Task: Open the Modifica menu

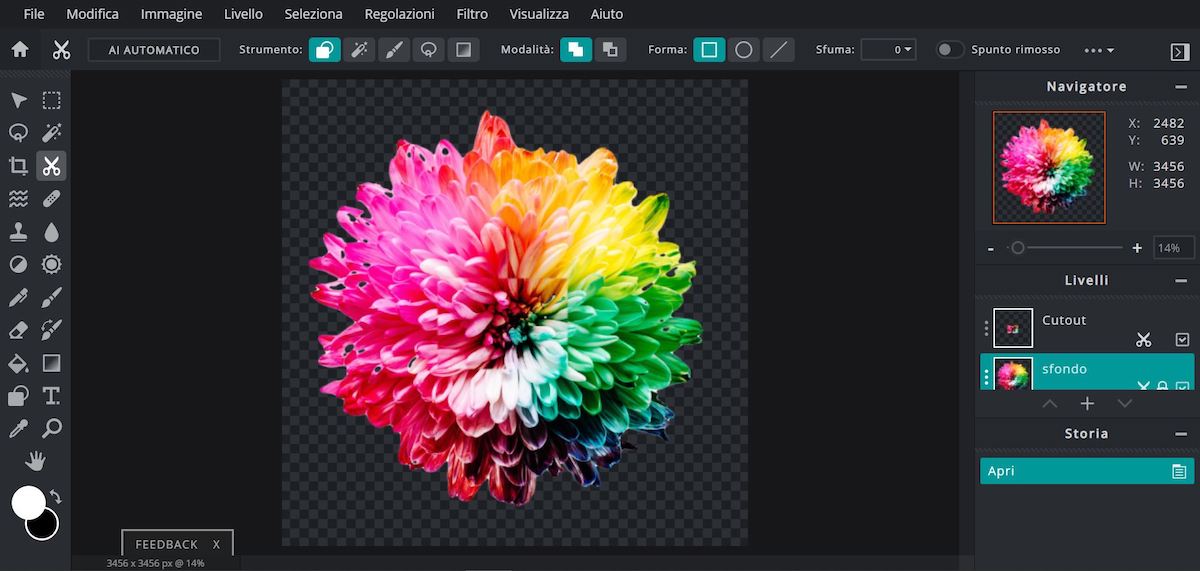Action: tap(92, 14)
